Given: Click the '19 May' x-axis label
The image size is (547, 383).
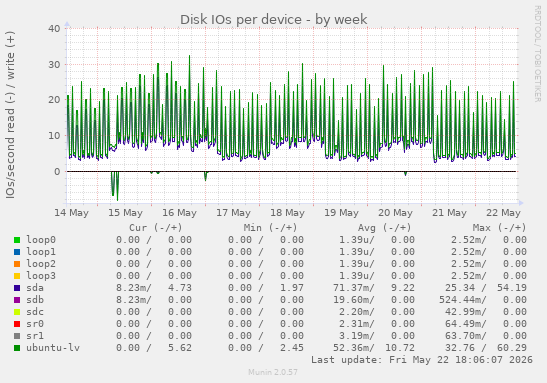Looking at the screenshot, I should point(342,213).
